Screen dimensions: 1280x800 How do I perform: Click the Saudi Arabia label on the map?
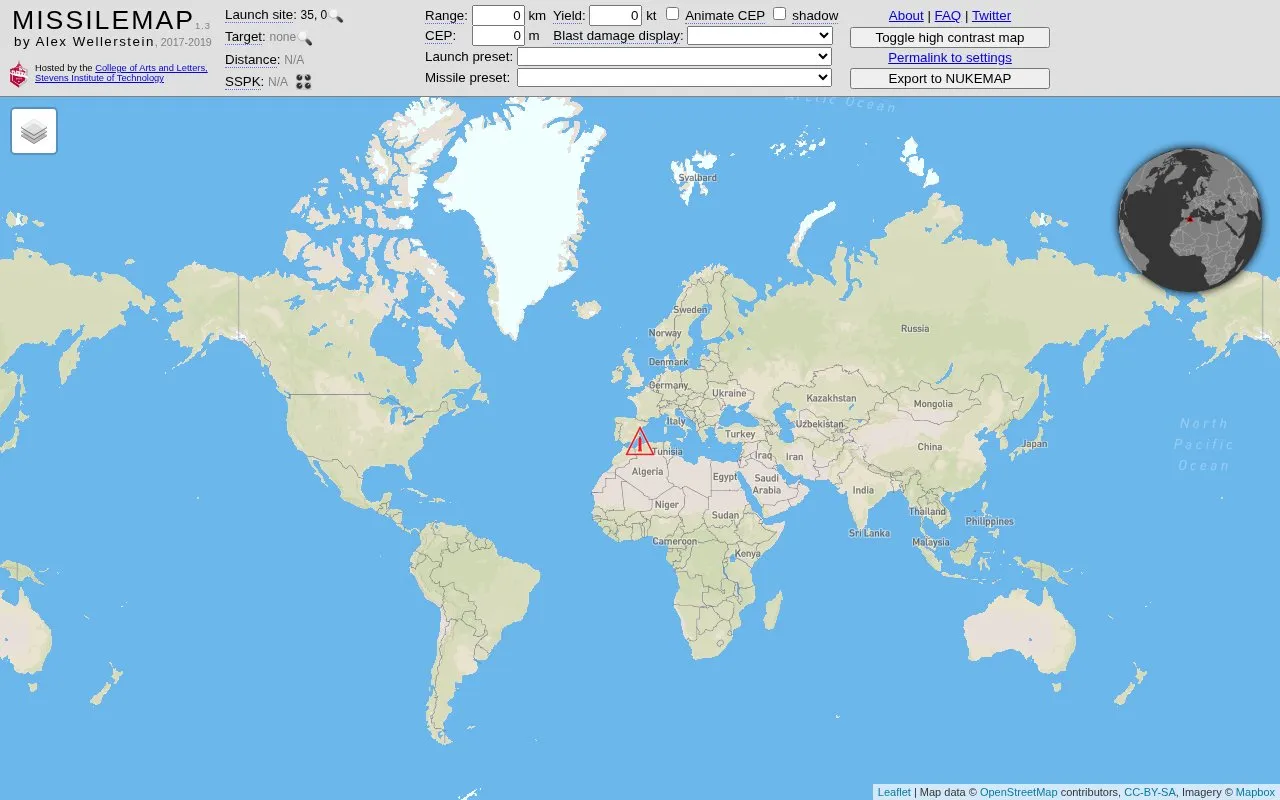pyautogui.click(x=767, y=484)
